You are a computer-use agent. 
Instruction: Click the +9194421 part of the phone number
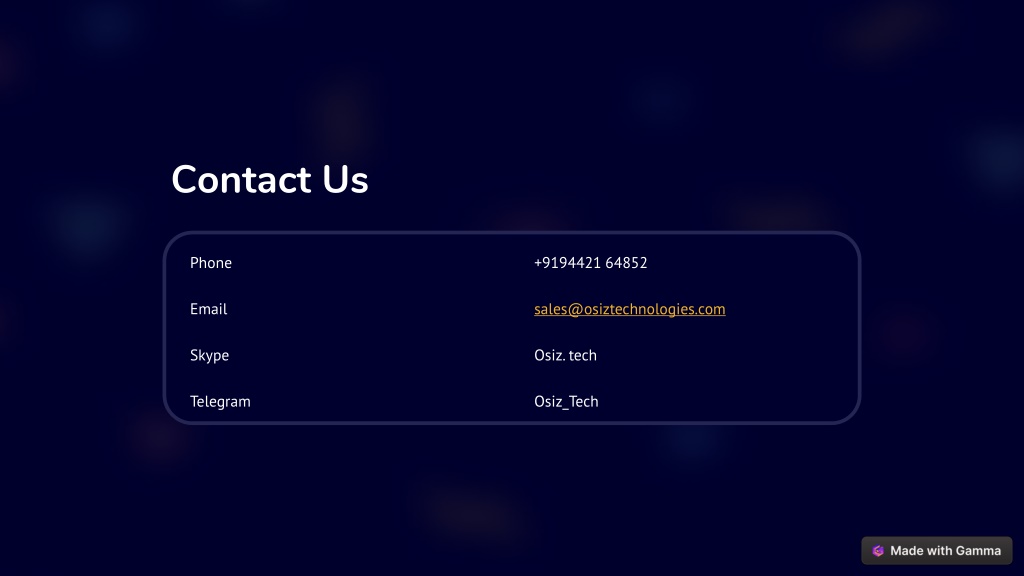567,263
